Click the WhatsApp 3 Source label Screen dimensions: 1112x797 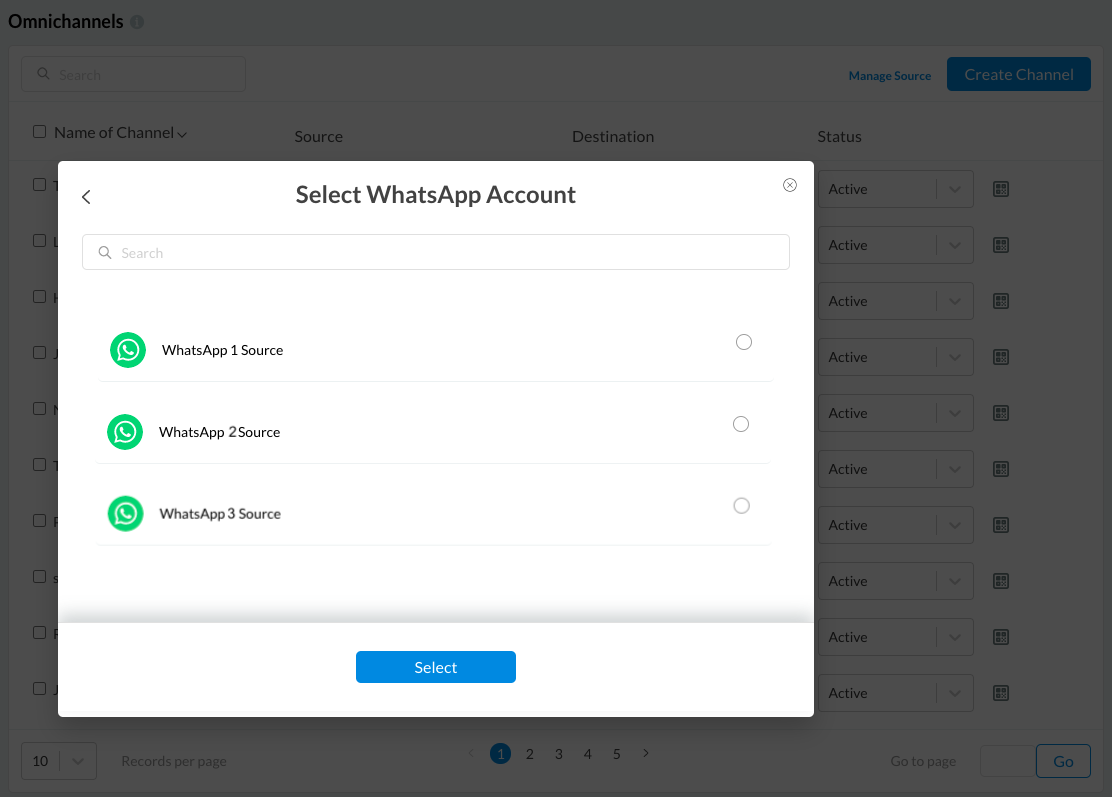tap(220, 513)
